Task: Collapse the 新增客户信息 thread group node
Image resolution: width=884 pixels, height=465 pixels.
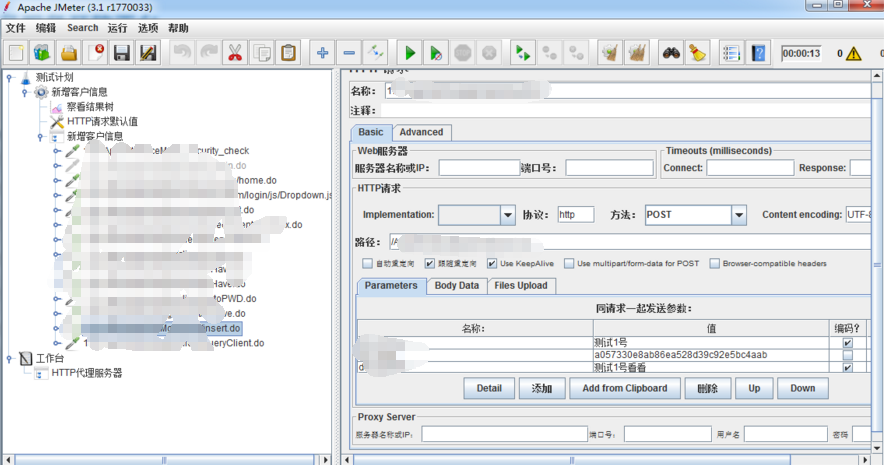Action: 25,92
